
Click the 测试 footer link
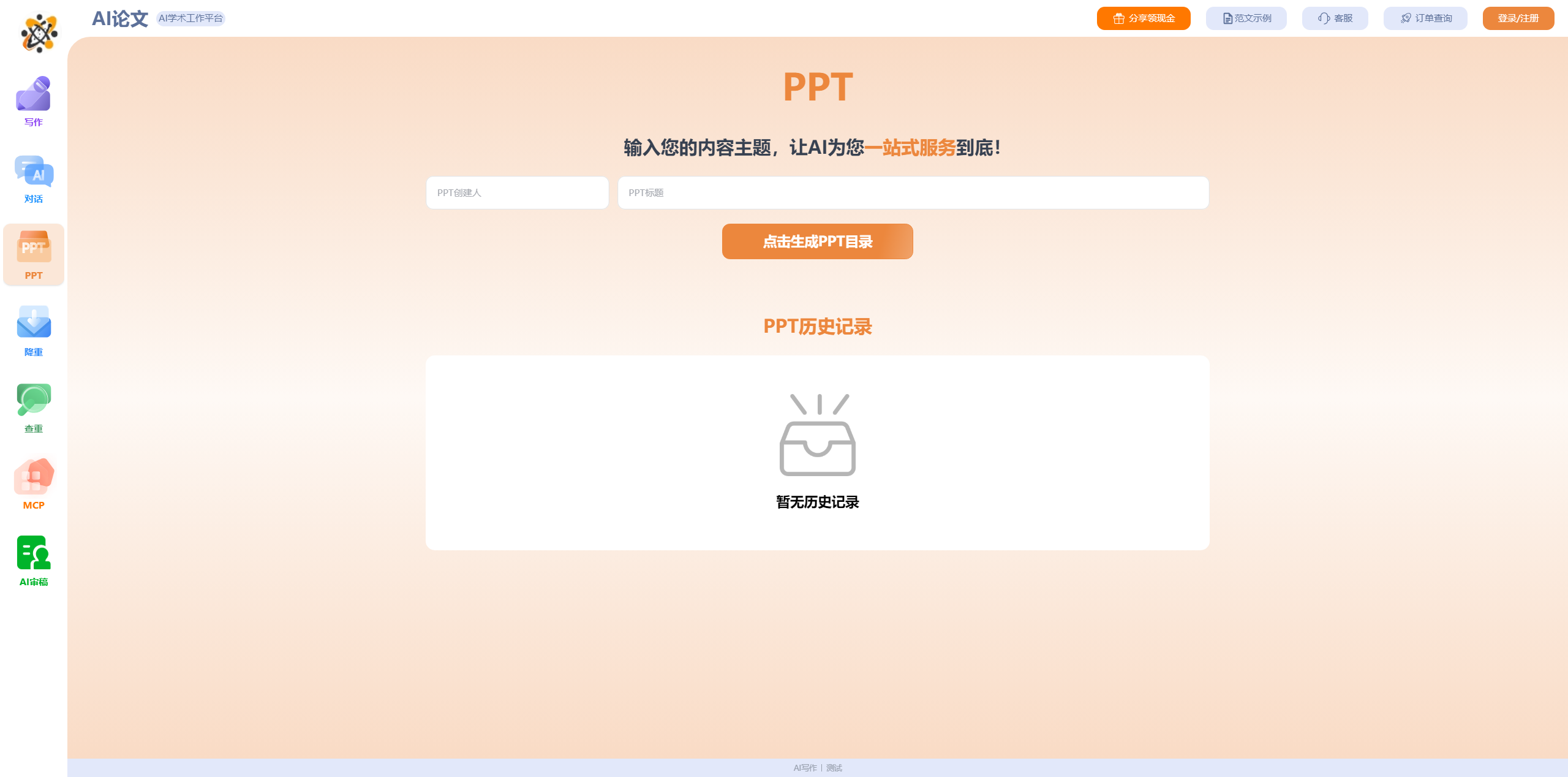(x=834, y=768)
